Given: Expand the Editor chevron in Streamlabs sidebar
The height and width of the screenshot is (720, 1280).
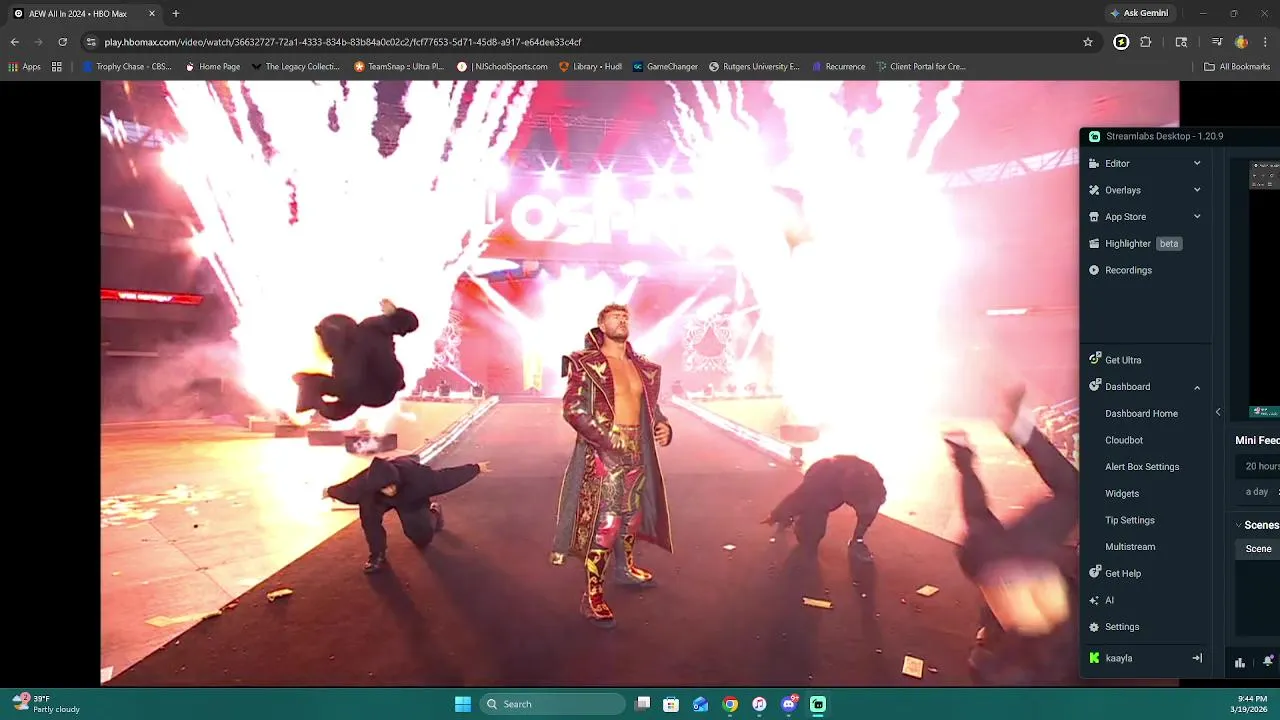Looking at the screenshot, I should [1197, 163].
